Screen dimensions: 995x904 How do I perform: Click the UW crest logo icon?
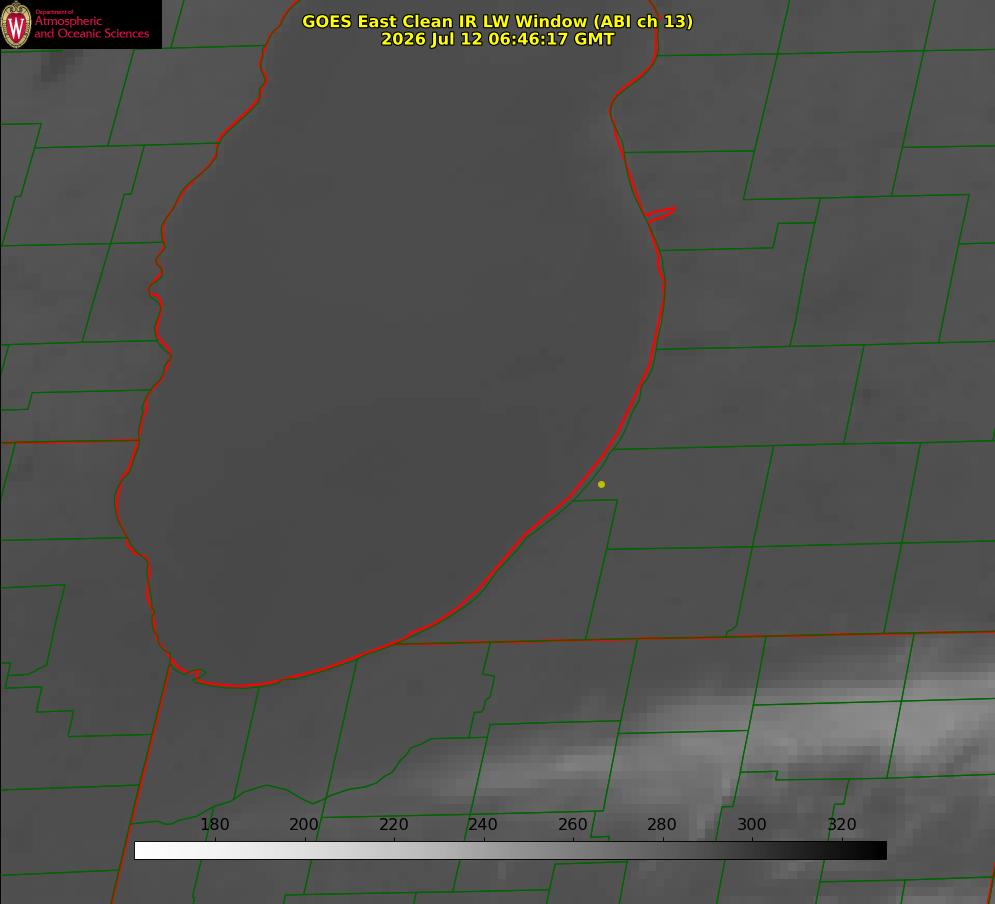click(x=16, y=24)
